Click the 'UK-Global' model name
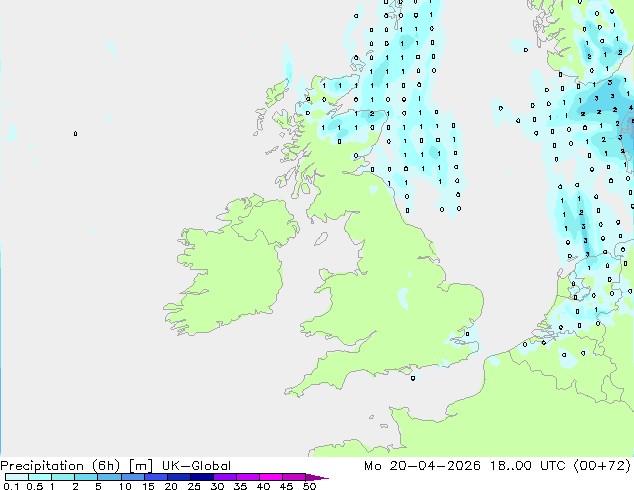The width and height of the screenshot is (634, 490). (196, 466)
